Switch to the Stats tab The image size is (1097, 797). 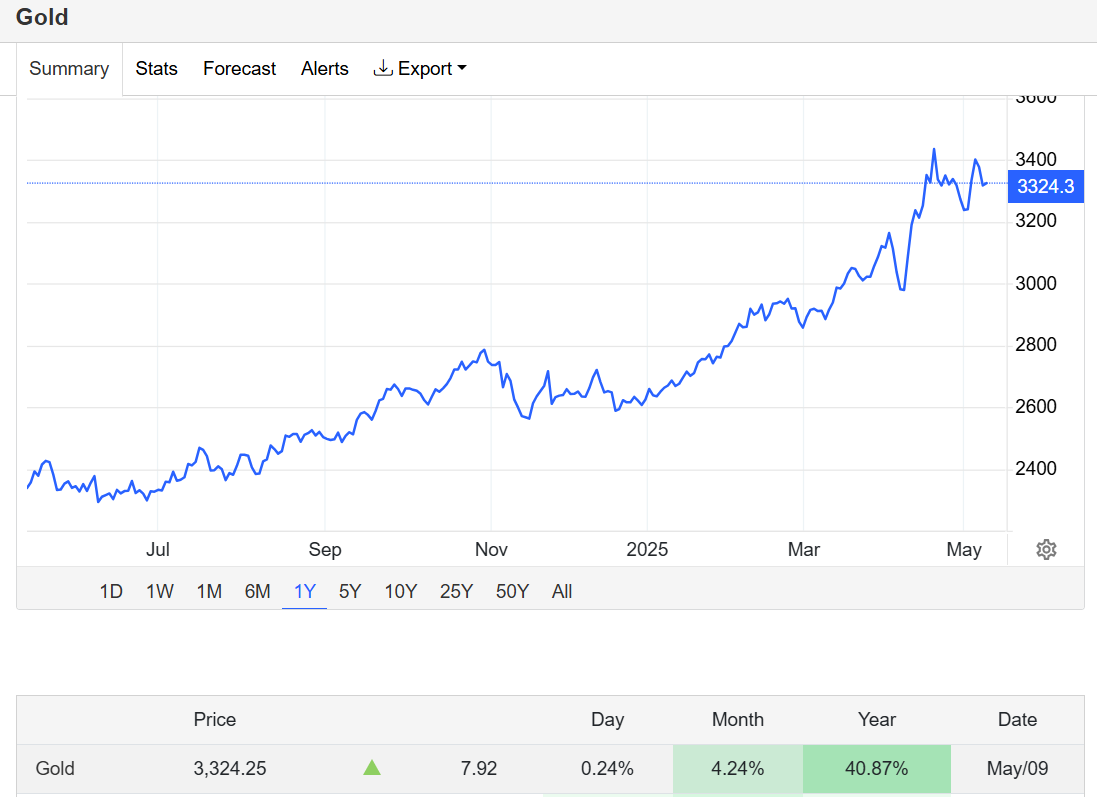156,69
